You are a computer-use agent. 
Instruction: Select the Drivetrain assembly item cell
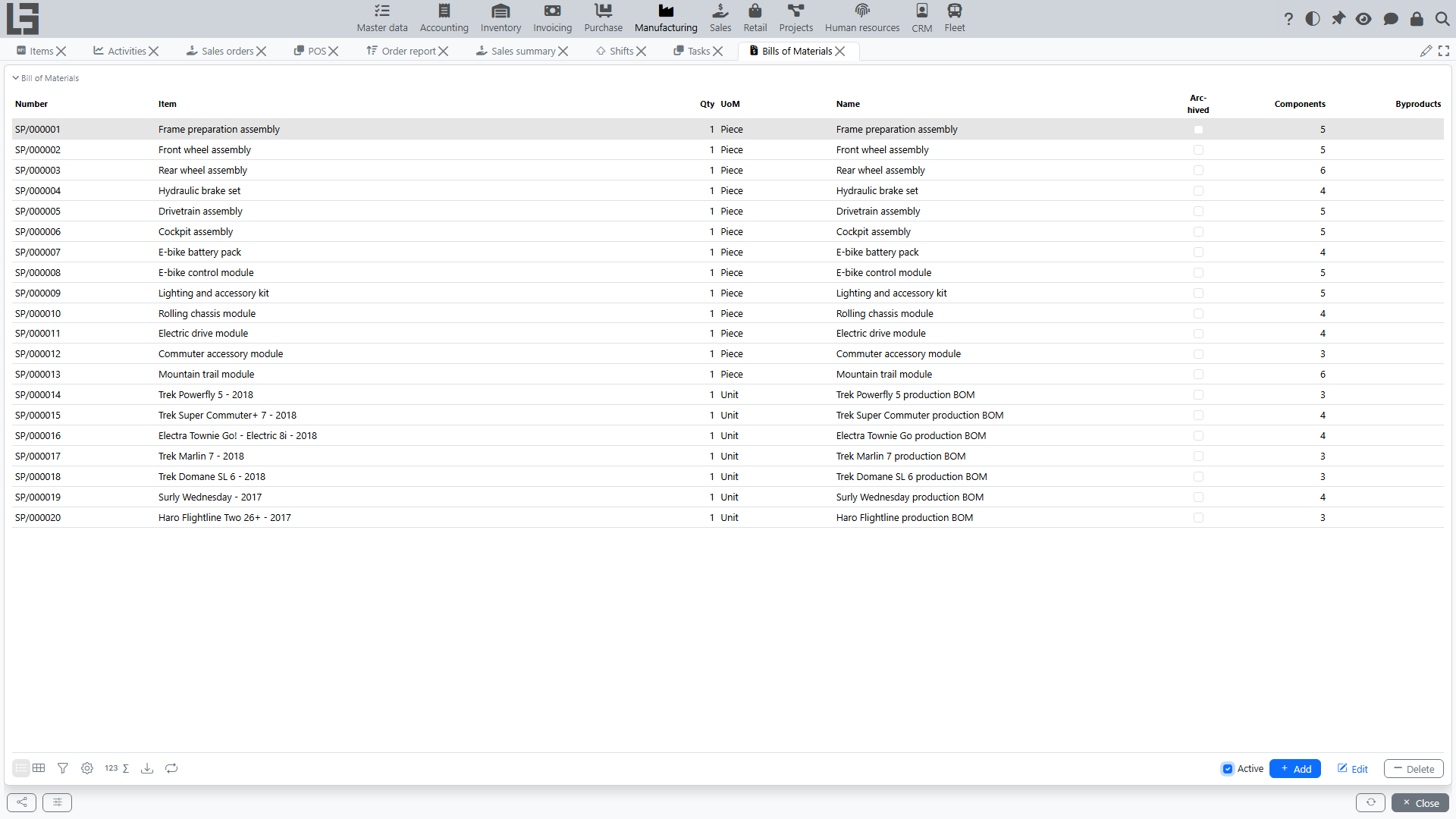(200, 212)
